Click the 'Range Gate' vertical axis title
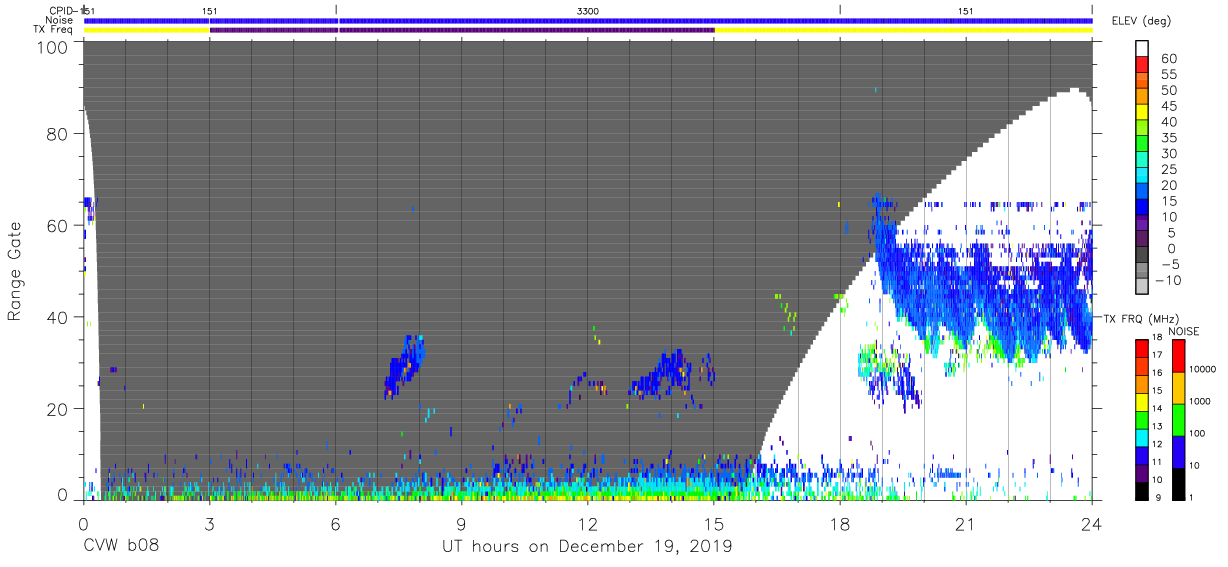This screenshot has height=567, width=1228. pyautogui.click(x=15, y=271)
